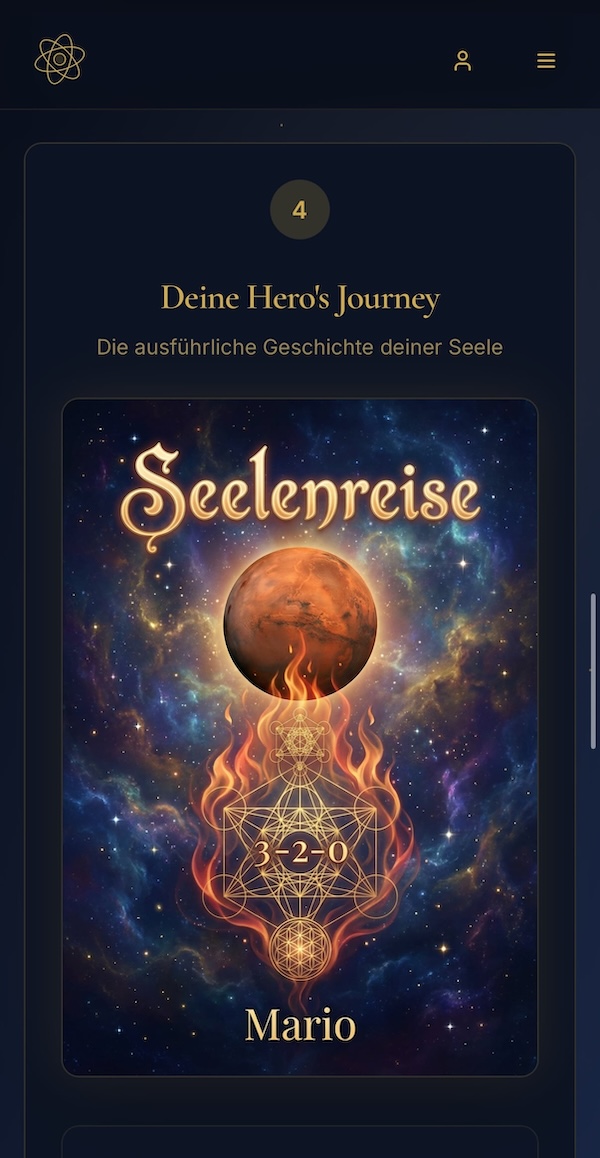This screenshot has height=1158, width=600.
Task: Click the small dot above the card
Action: (282, 126)
